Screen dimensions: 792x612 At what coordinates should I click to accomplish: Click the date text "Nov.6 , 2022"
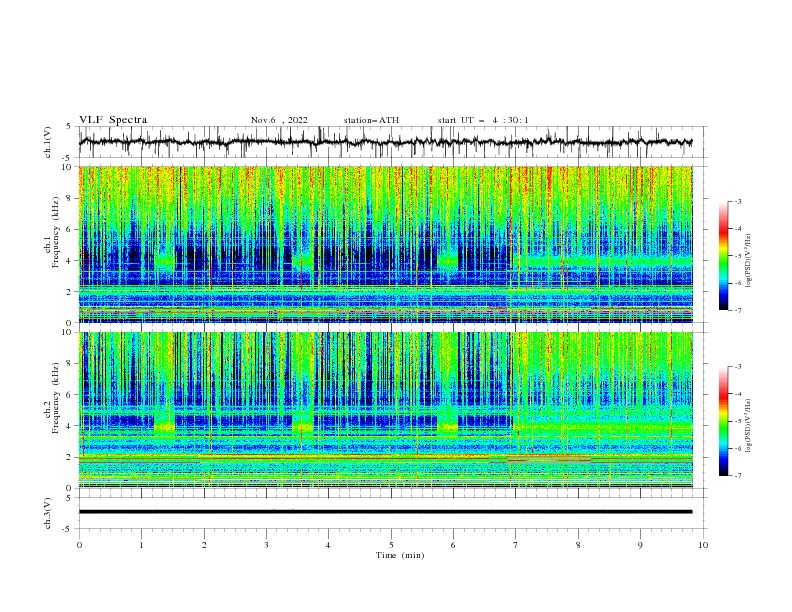click(x=279, y=120)
